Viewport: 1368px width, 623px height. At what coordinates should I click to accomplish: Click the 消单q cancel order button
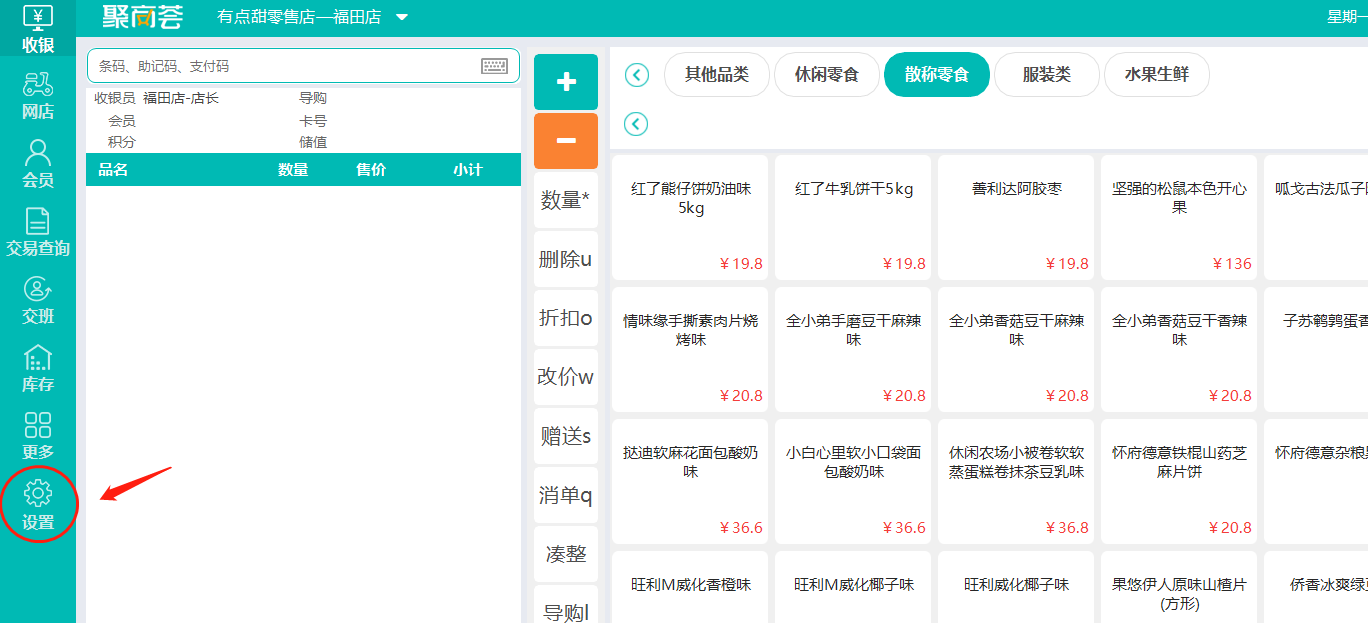(566, 495)
